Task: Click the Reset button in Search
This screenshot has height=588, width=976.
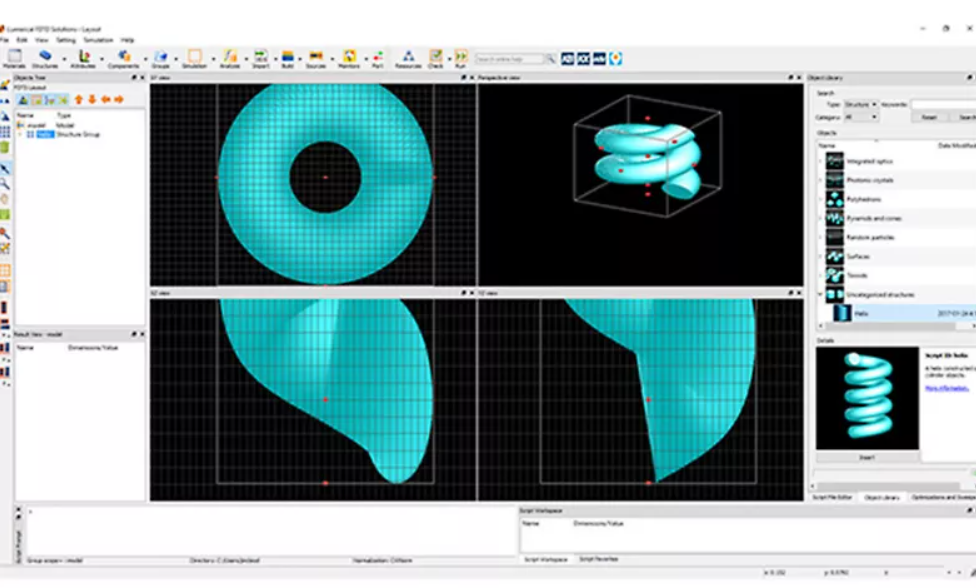Action: pyautogui.click(x=928, y=117)
